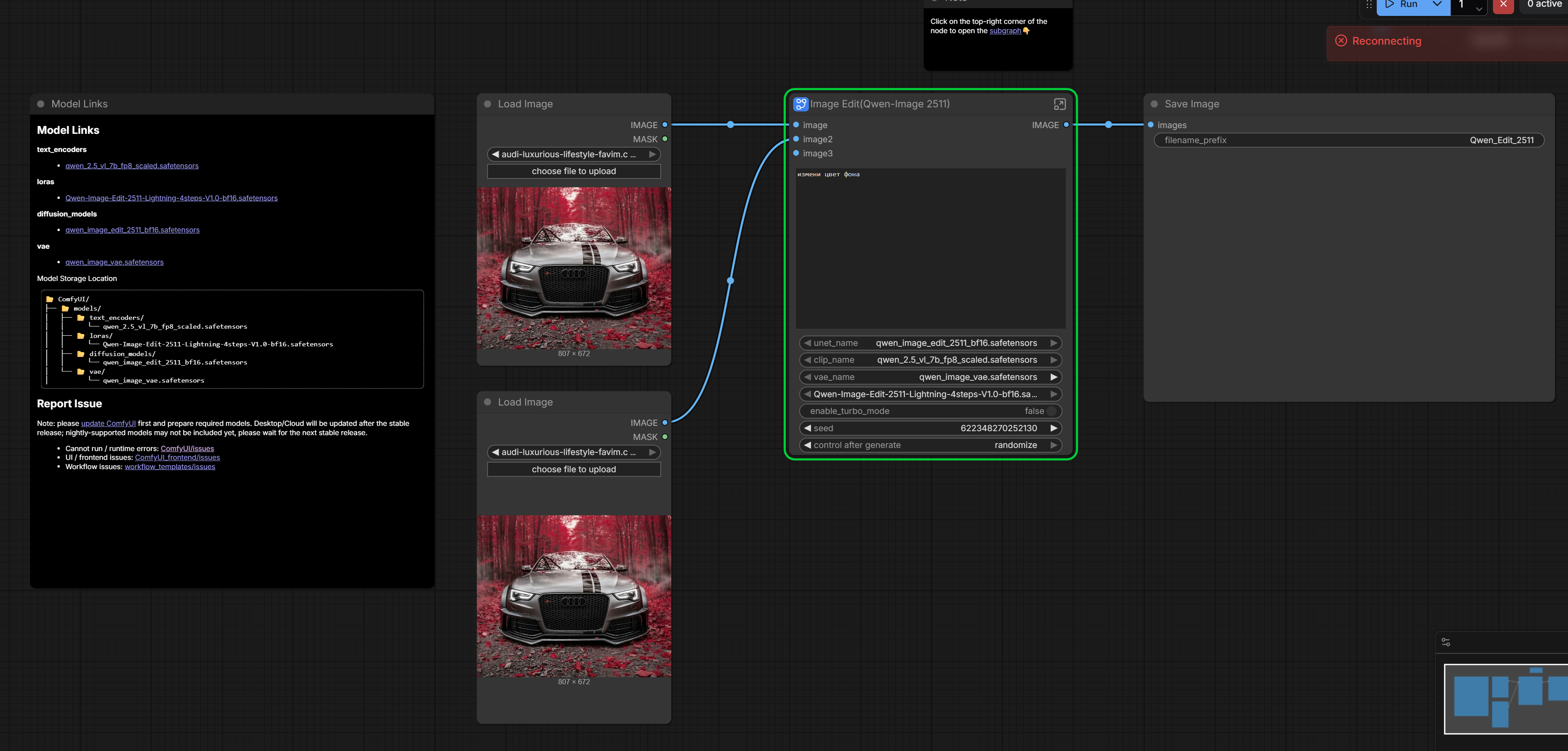Open the unet_name model dropdown value
This screenshot has width=1568, height=751.
(x=956, y=343)
